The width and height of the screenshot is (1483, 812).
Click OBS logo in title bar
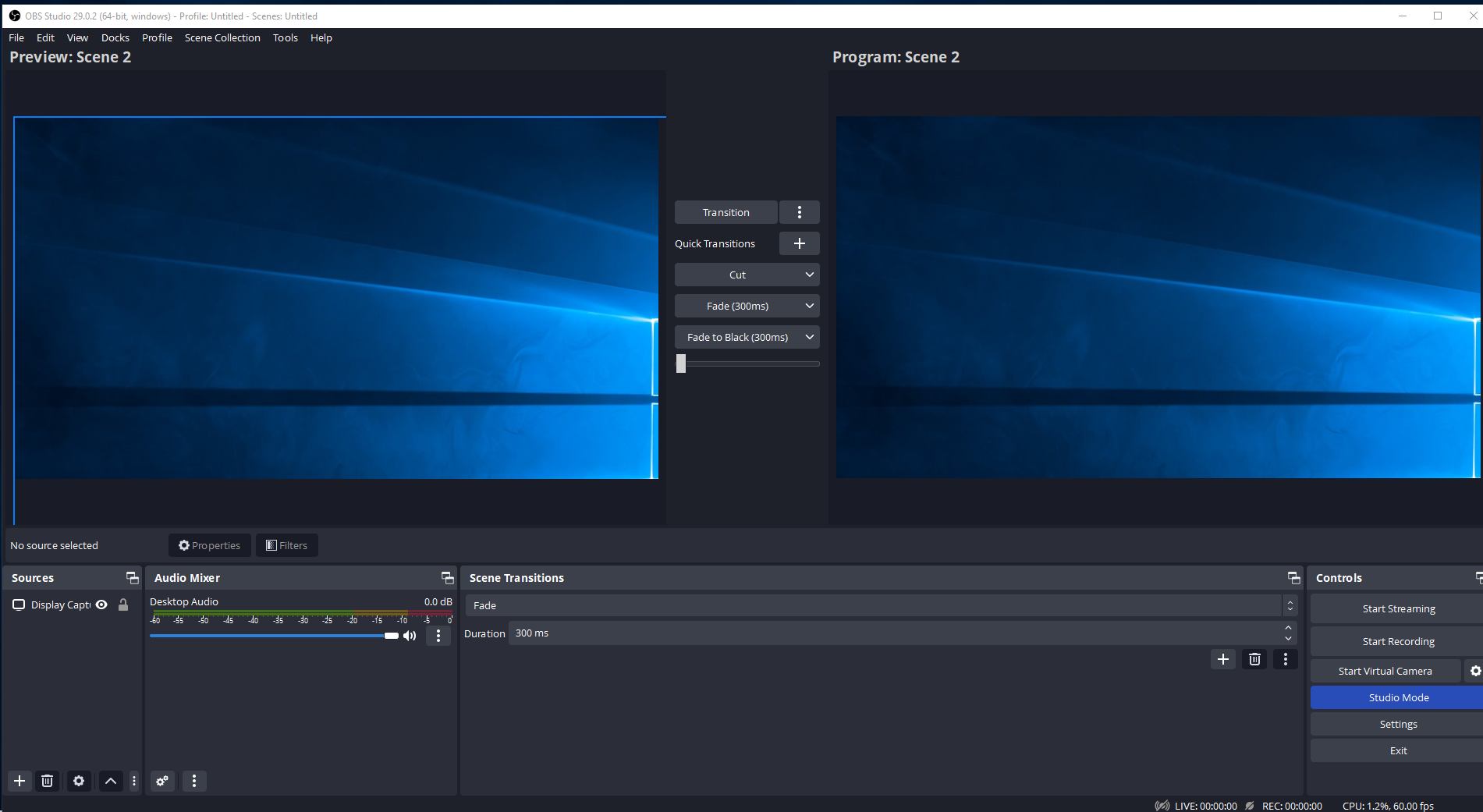tap(15, 16)
